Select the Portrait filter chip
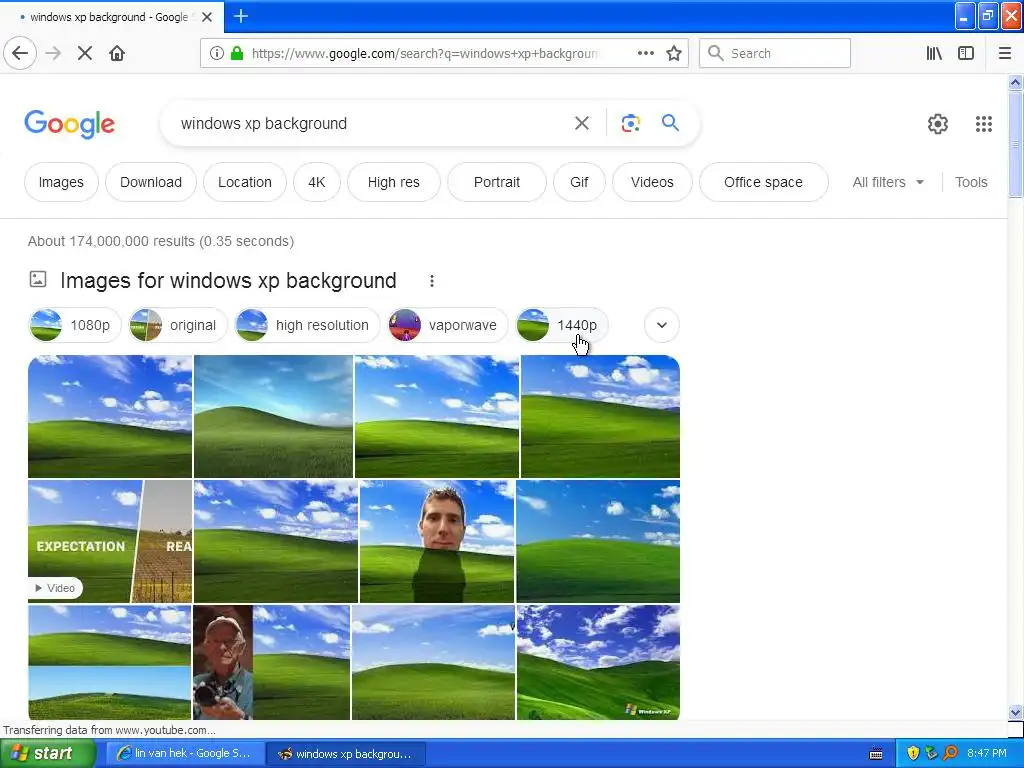1024x768 pixels. click(x=497, y=182)
